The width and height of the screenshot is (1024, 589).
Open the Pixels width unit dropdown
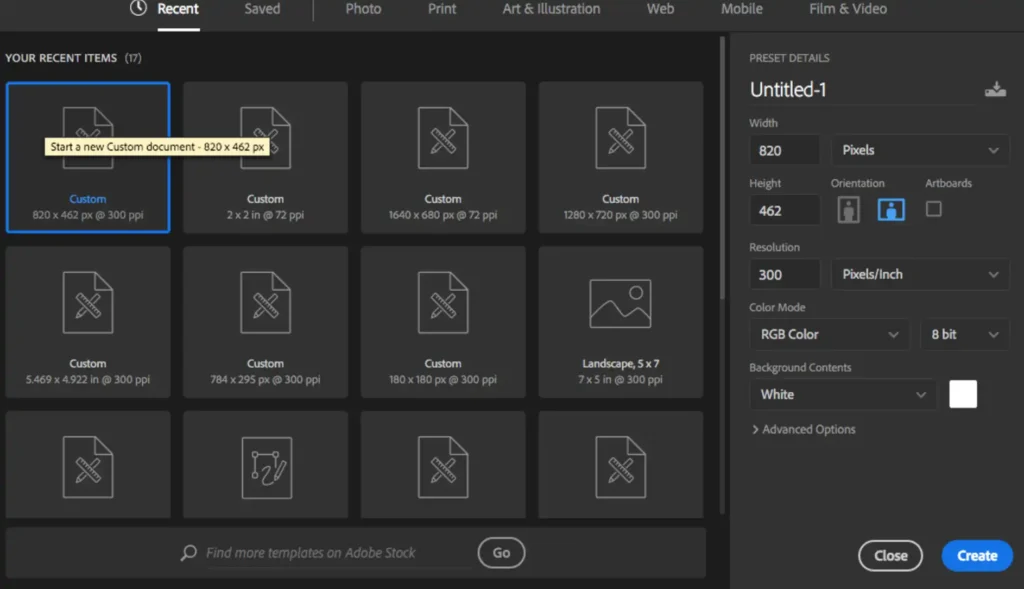click(920, 150)
